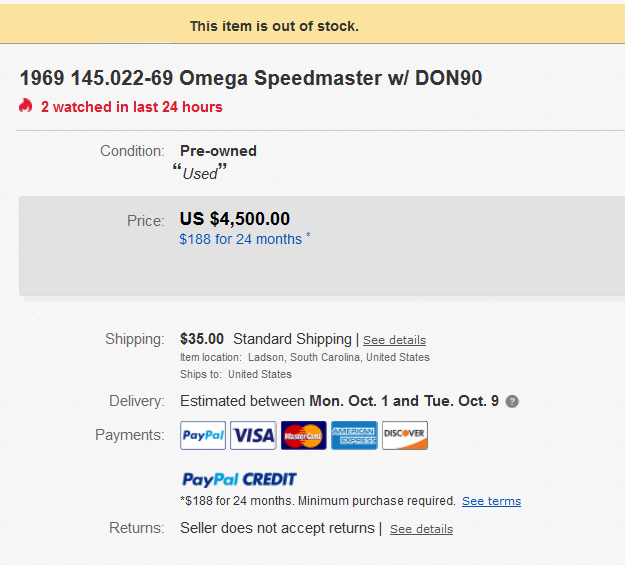The width and height of the screenshot is (625, 565).
Task: Click the PayPal payment icon
Action: coord(203,436)
